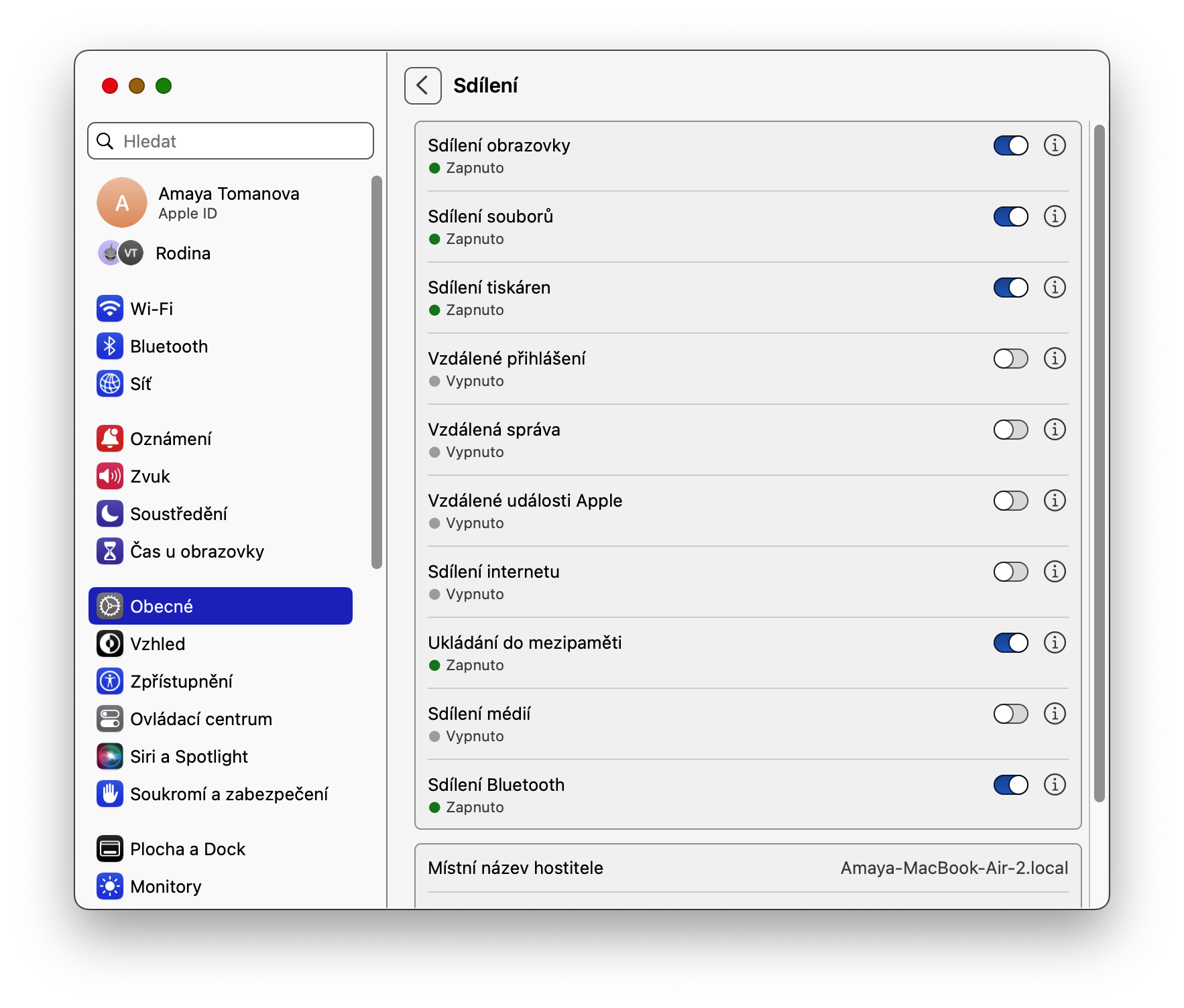Click the magnifier icon in Hledat field
Screen dimensions: 1184x1008
[105, 141]
